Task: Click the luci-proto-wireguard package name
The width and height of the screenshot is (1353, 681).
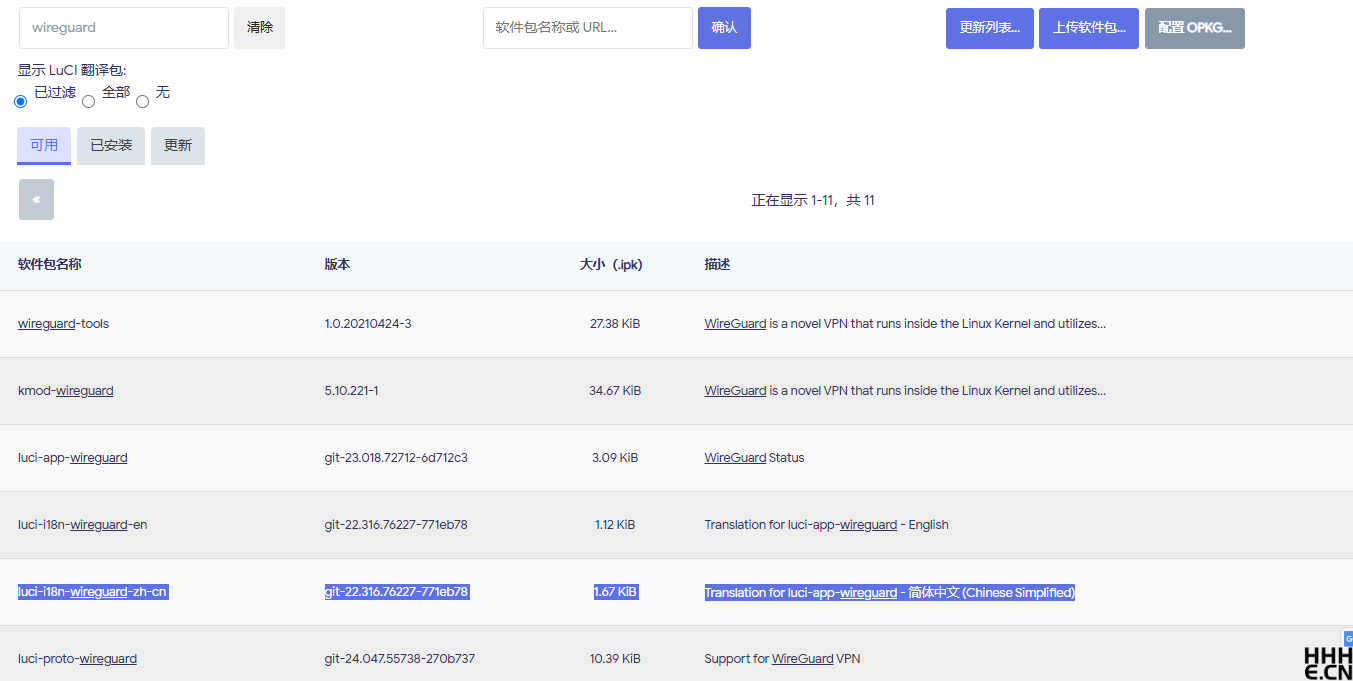Action: 77,658
